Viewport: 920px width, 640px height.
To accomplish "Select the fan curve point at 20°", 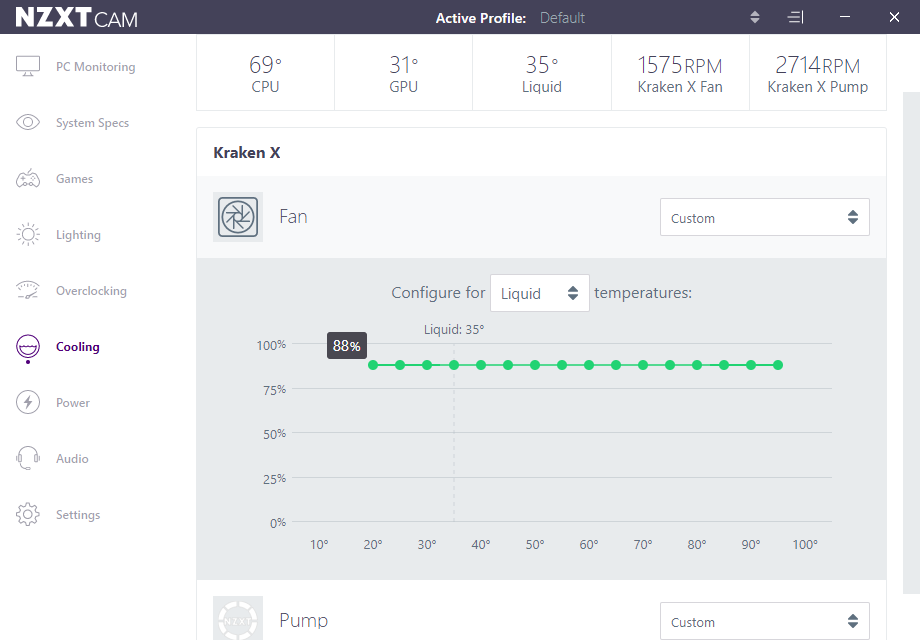I will [x=373, y=365].
